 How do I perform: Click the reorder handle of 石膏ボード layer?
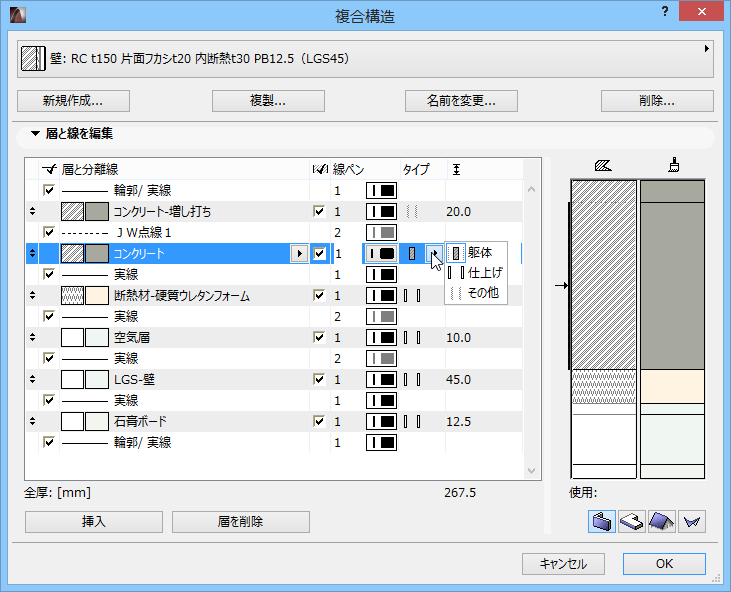click(x=32, y=421)
